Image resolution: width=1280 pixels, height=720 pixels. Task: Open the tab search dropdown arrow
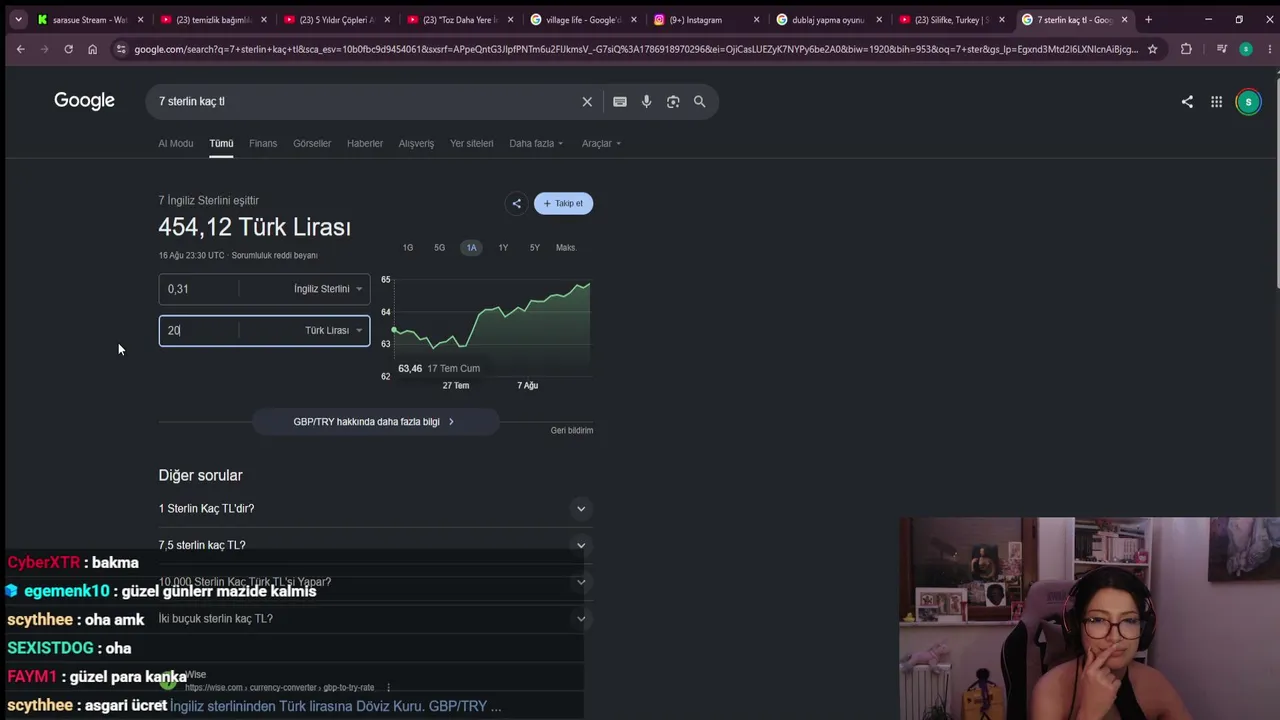(x=20, y=19)
